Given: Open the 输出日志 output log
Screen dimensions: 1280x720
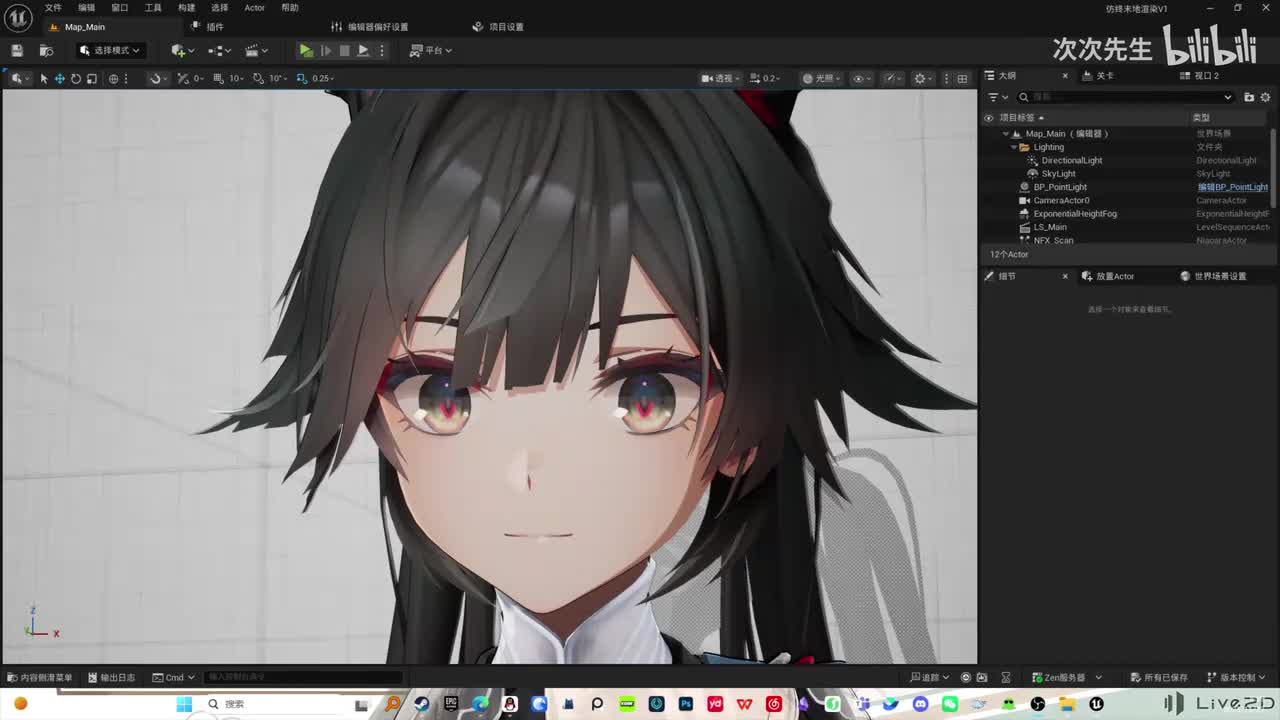Looking at the screenshot, I should click(x=111, y=677).
